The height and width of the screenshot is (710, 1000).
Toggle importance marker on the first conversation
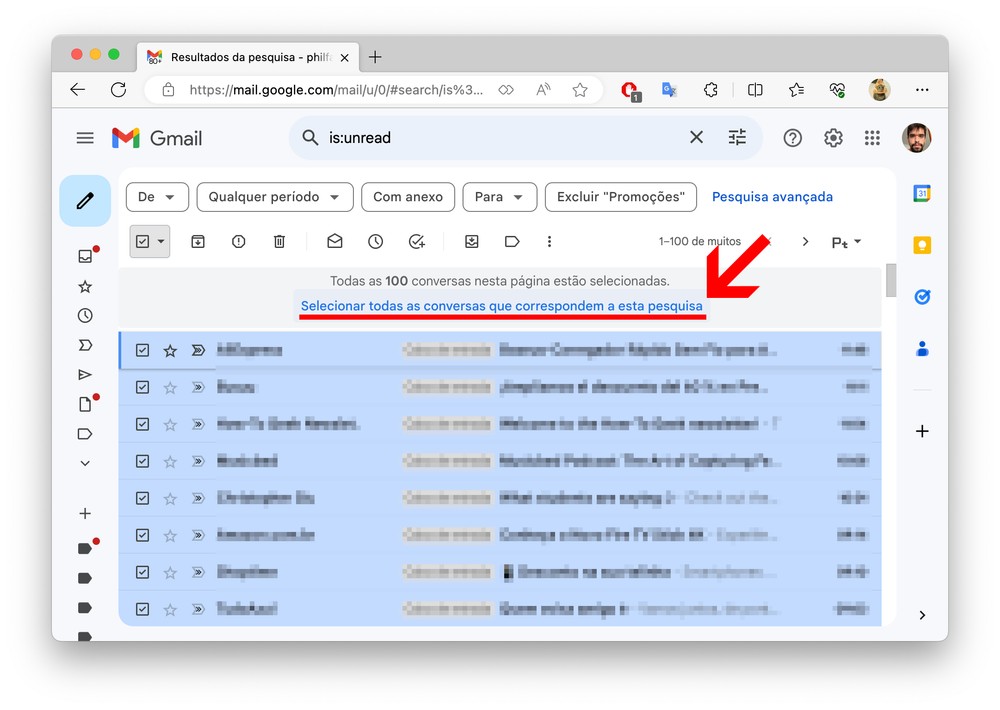point(198,350)
